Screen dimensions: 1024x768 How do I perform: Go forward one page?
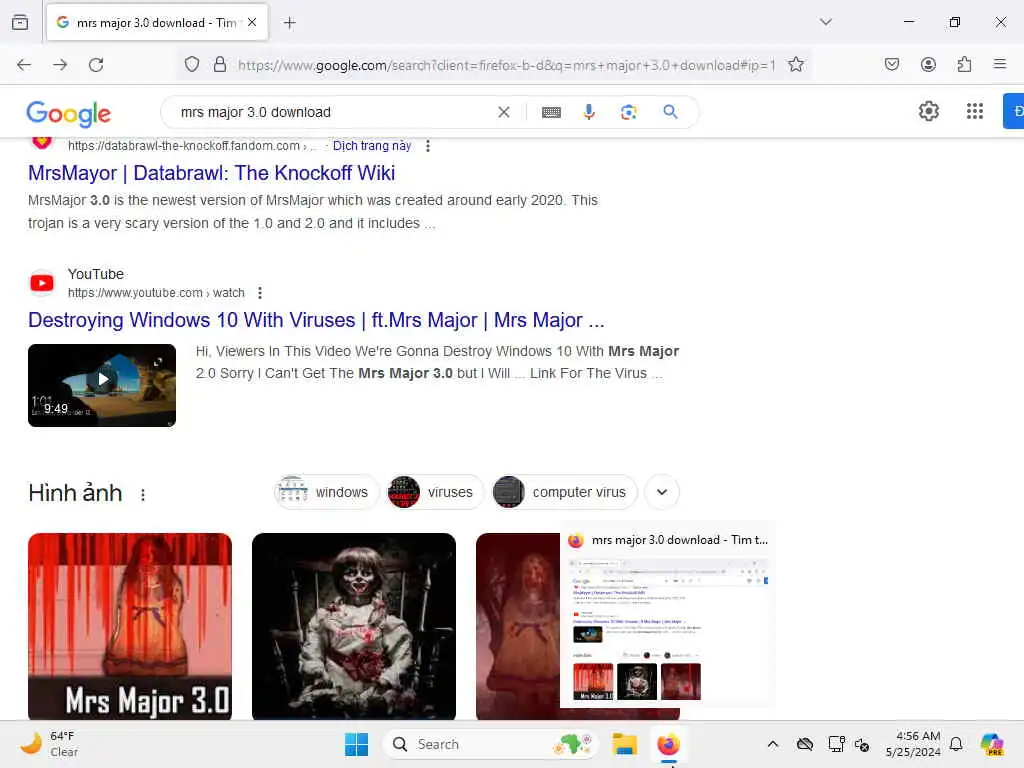tap(60, 65)
